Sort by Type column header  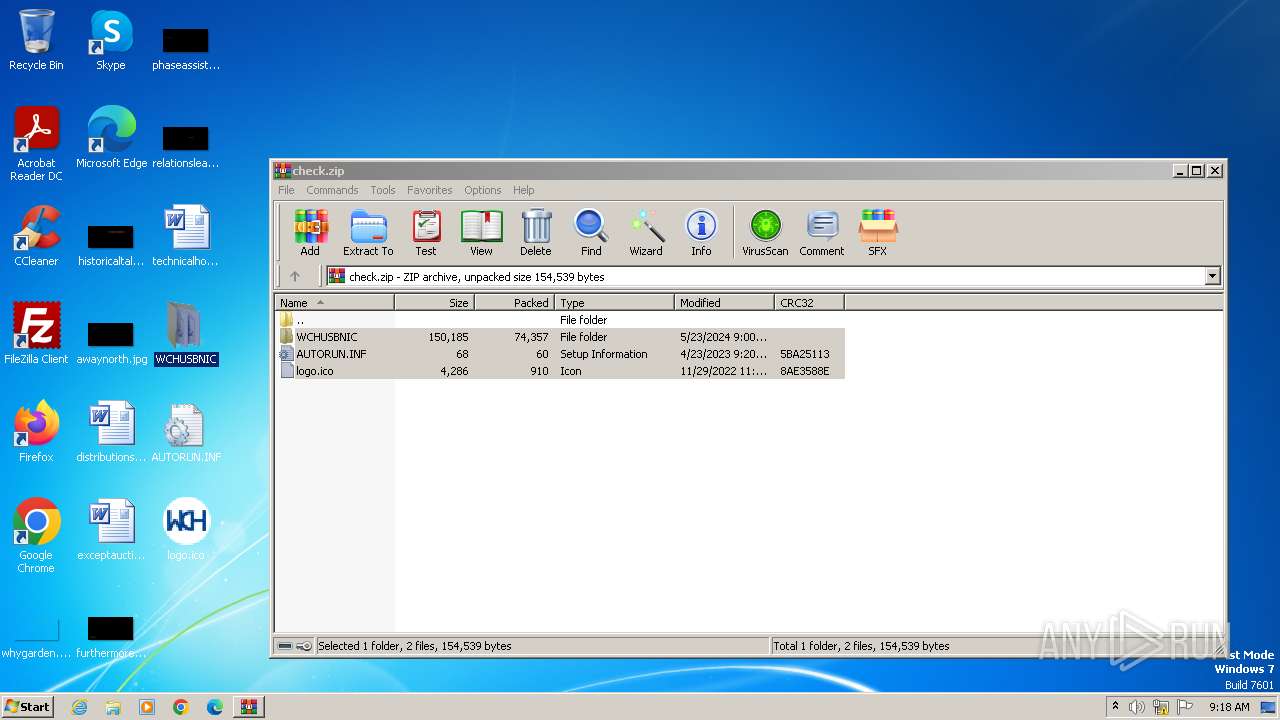[614, 302]
